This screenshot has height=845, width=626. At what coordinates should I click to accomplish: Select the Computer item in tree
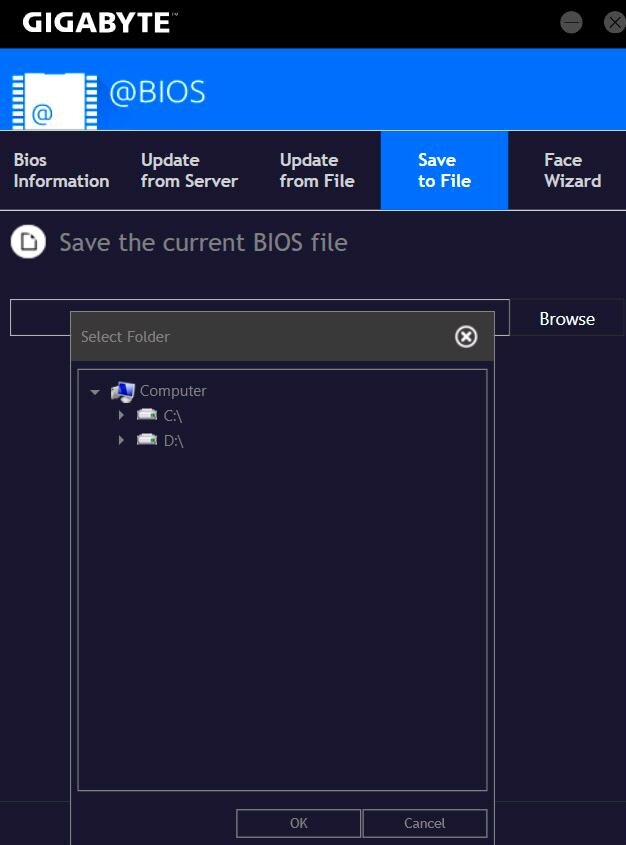173,391
